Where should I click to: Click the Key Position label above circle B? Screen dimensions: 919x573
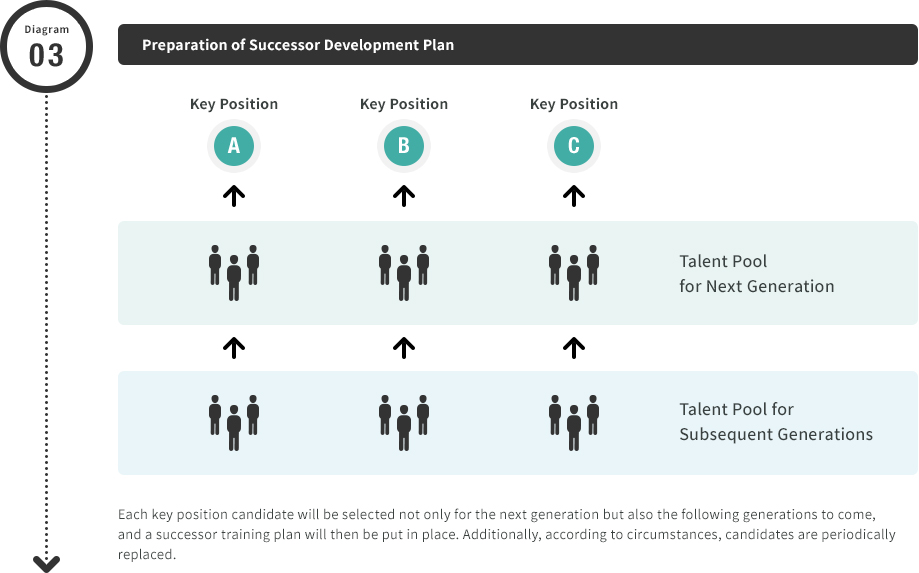pyautogui.click(x=404, y=104)
